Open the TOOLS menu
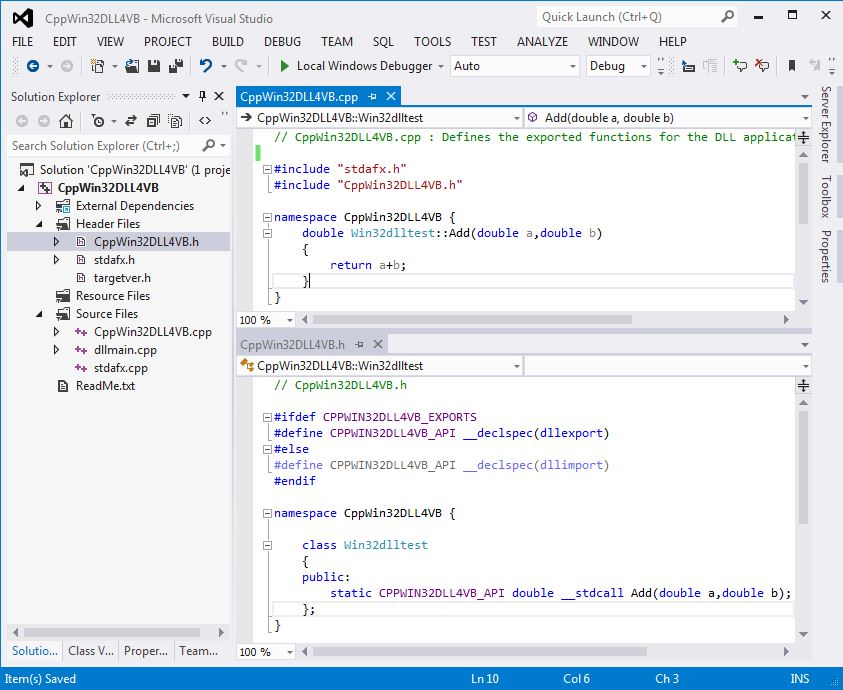The width and height of the screenshot is (843, 690). 432,41
